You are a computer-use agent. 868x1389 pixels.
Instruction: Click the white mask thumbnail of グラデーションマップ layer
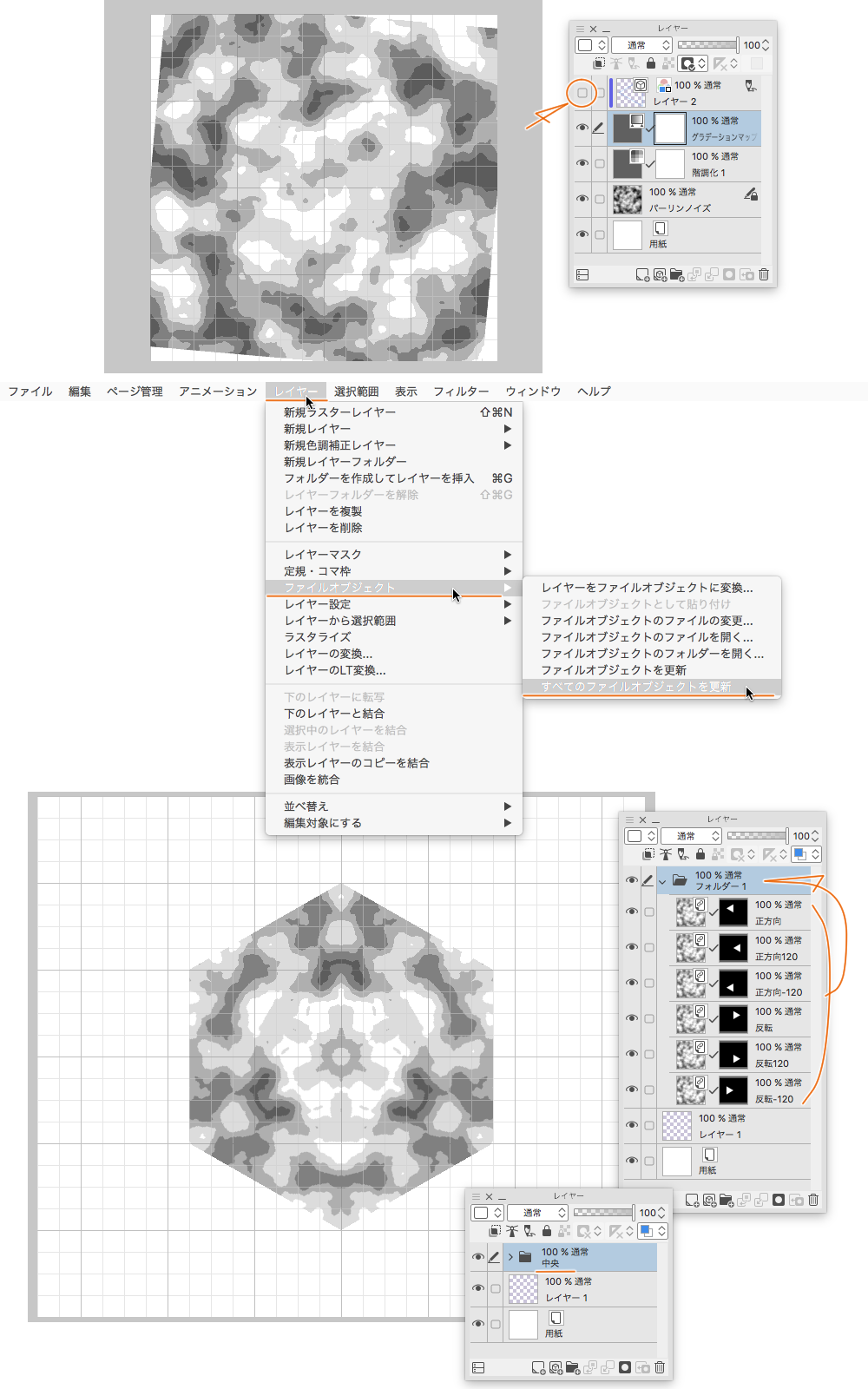(669, 128)
